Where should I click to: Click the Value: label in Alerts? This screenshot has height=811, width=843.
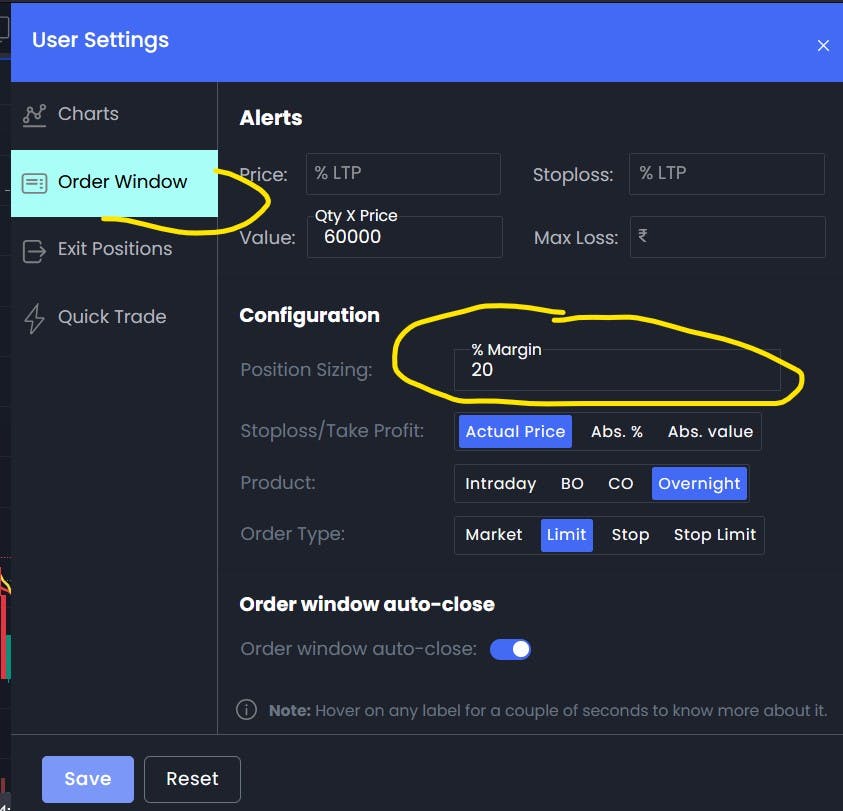(x=267, y=238)
